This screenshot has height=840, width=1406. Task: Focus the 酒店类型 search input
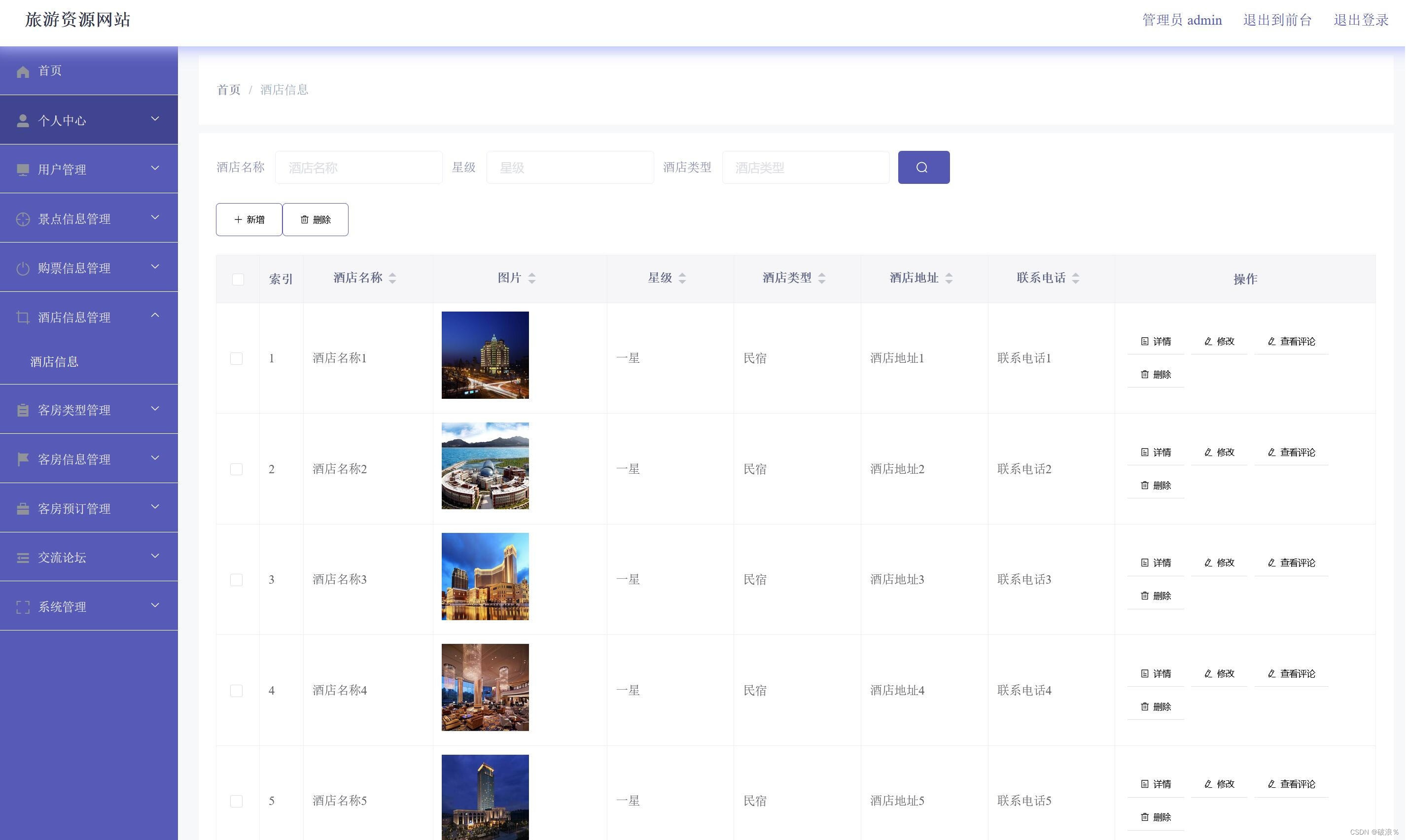tap(805, 168)
